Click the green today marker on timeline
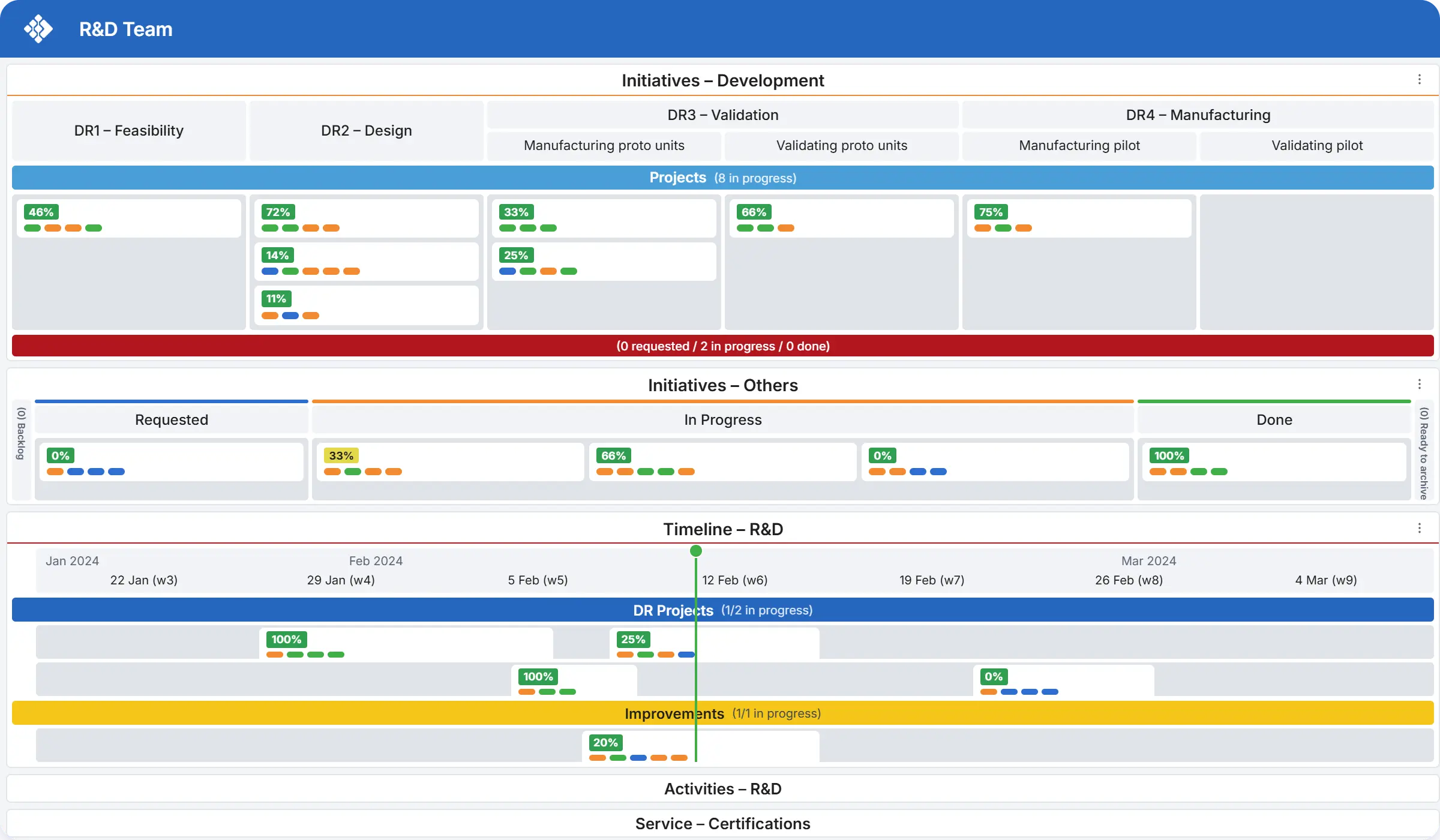 [696, 551]
